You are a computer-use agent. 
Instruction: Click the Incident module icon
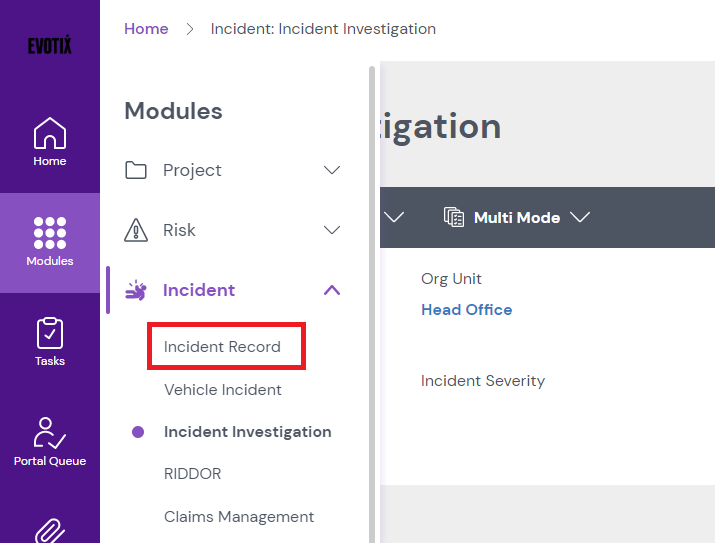(x=136, y=290)
